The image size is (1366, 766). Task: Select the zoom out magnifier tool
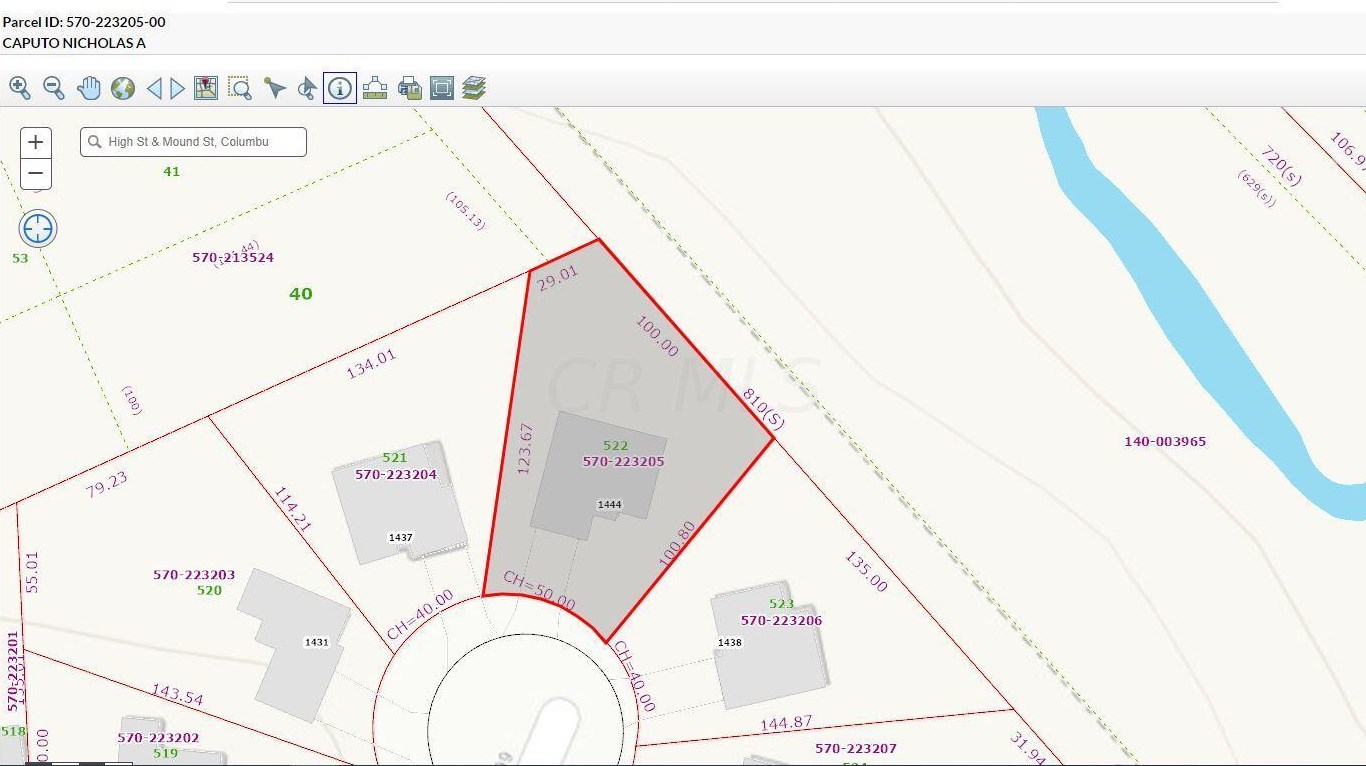tap(54, 88)
